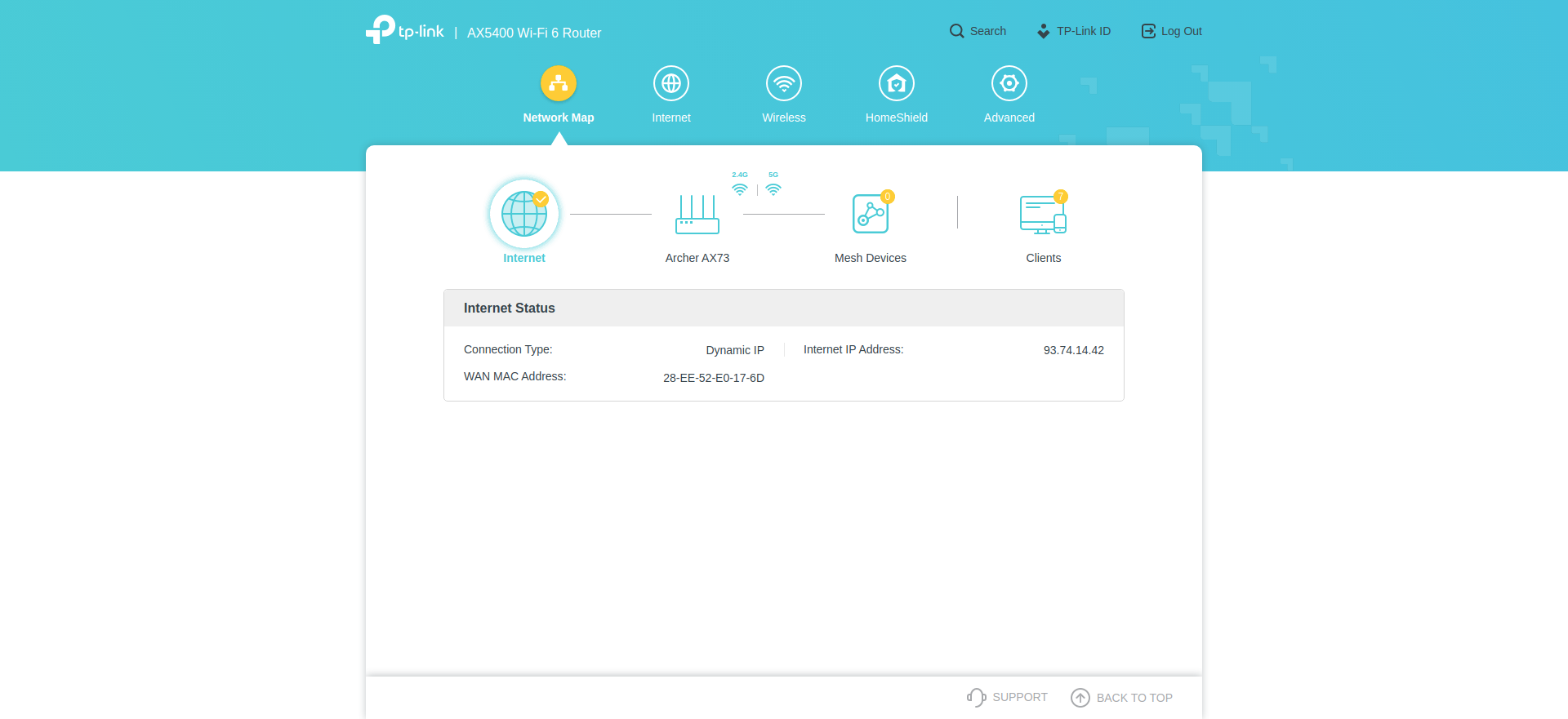The height and width of the screenshot is (719, 1568).
Task: Click BACK TO TOP button
Action: pos(1122,698)
